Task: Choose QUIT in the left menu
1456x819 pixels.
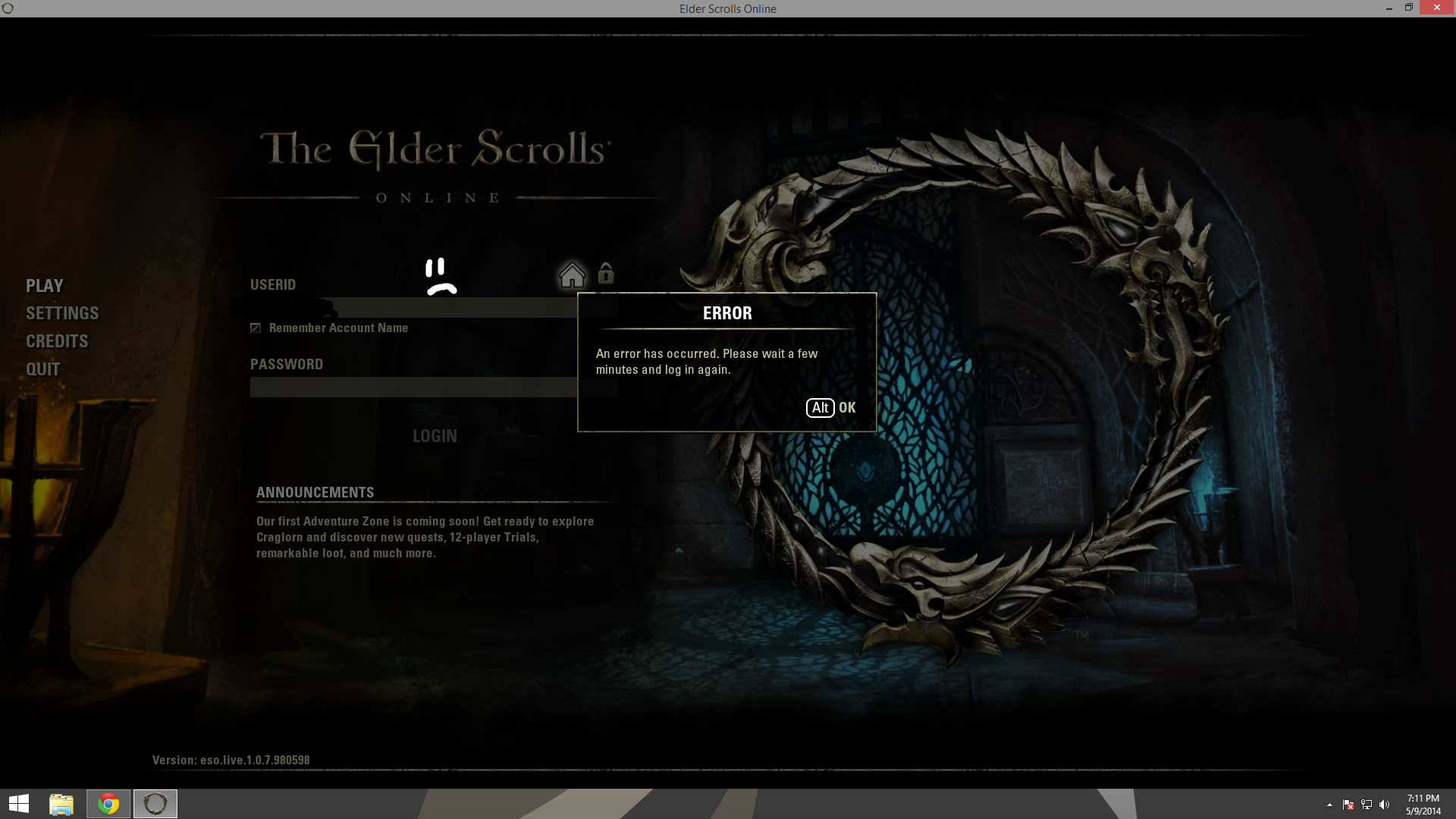Action: (43, 369)
